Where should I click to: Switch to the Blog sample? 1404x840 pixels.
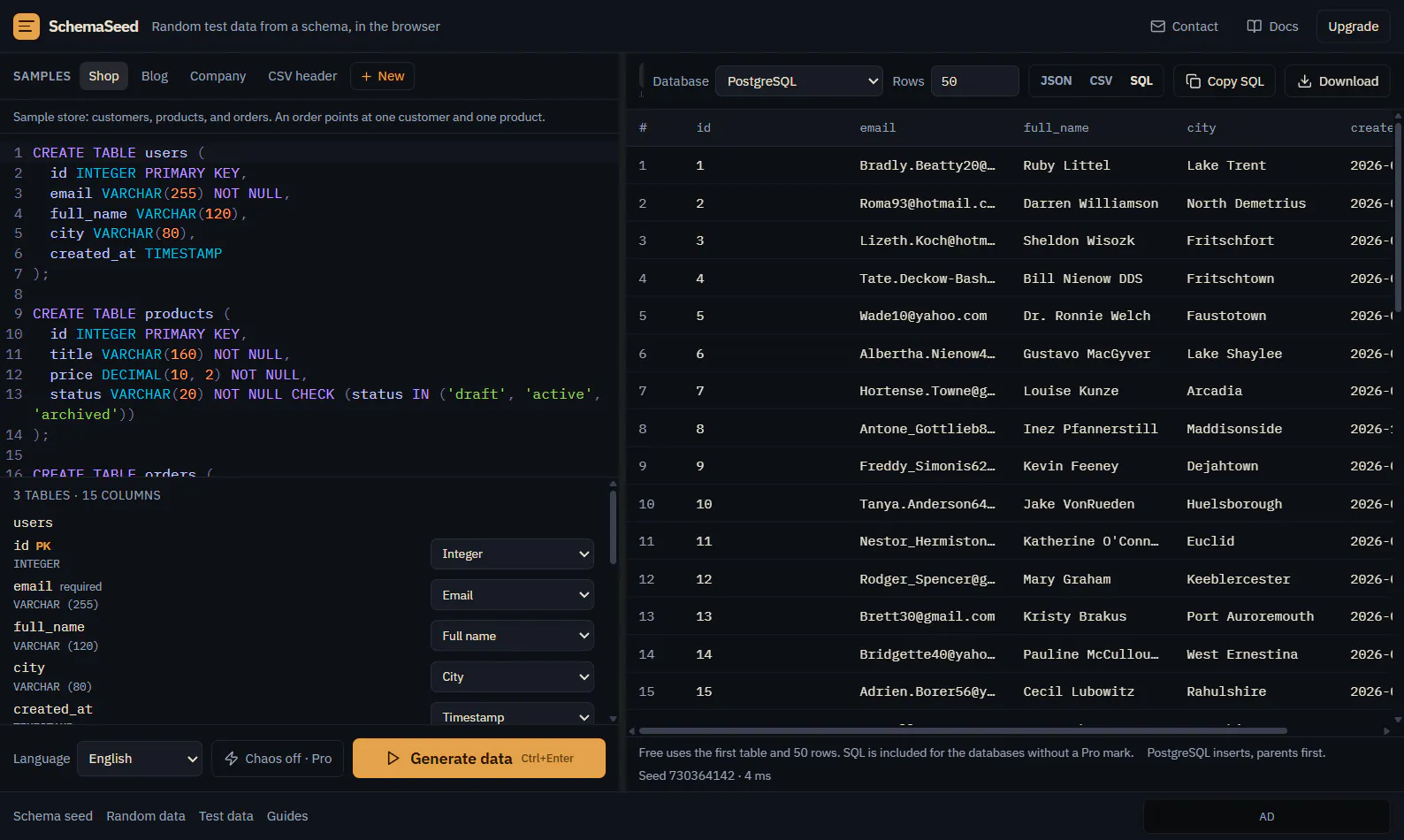[155, 76]
